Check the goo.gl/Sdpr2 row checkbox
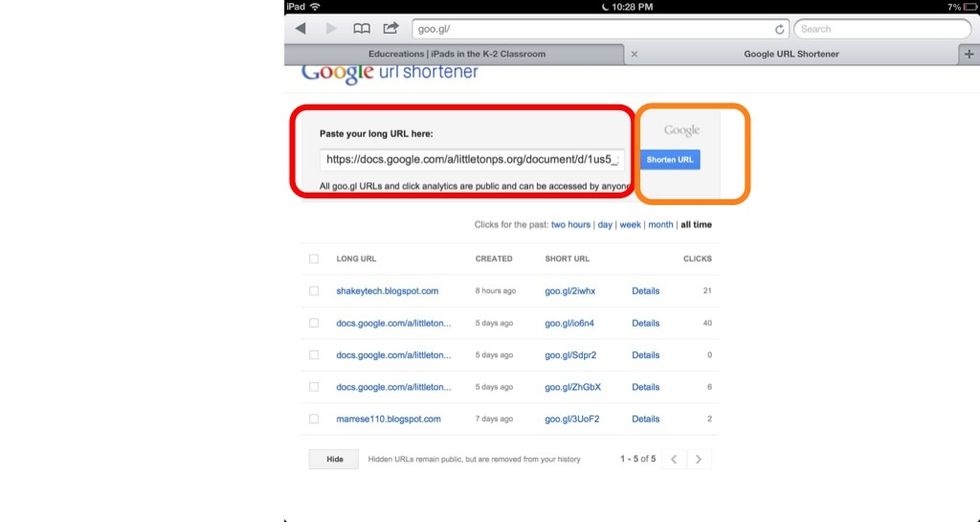 [x=314, y=355]
